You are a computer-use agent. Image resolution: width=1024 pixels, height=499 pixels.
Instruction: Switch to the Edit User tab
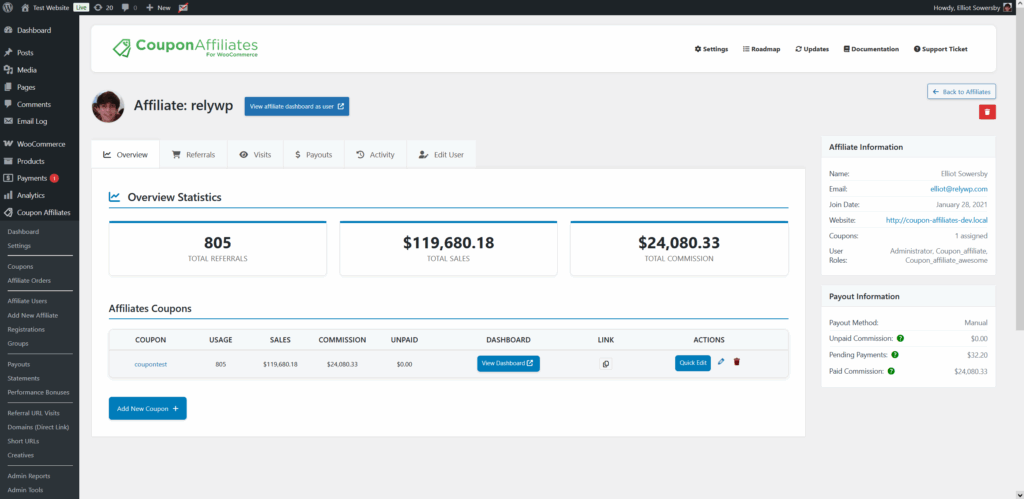click(441, 155)
